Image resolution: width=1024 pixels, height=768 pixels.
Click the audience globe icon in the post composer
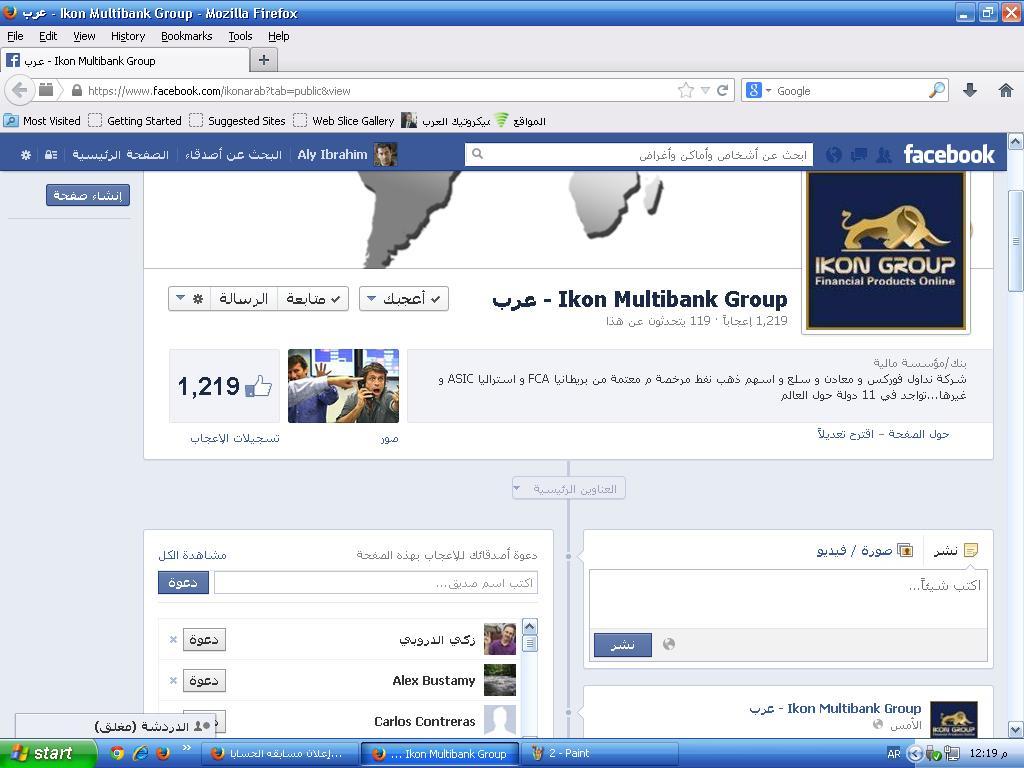tap(669, 644)
